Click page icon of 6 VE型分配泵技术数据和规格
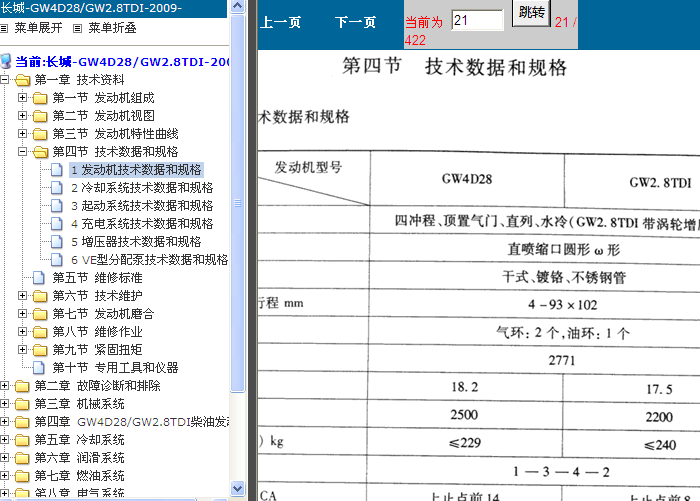Image resolution: width=700 pixels, height=501 pixels. [x=57, y=260]
